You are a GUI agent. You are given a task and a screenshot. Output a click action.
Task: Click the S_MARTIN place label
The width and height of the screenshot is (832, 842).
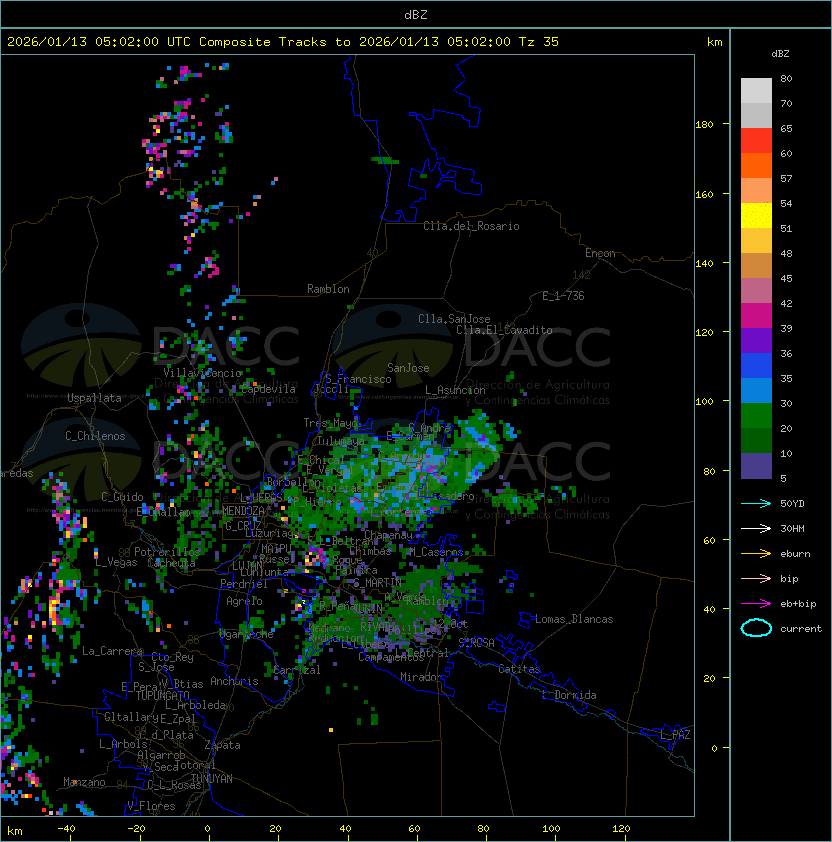pos(378,583)
